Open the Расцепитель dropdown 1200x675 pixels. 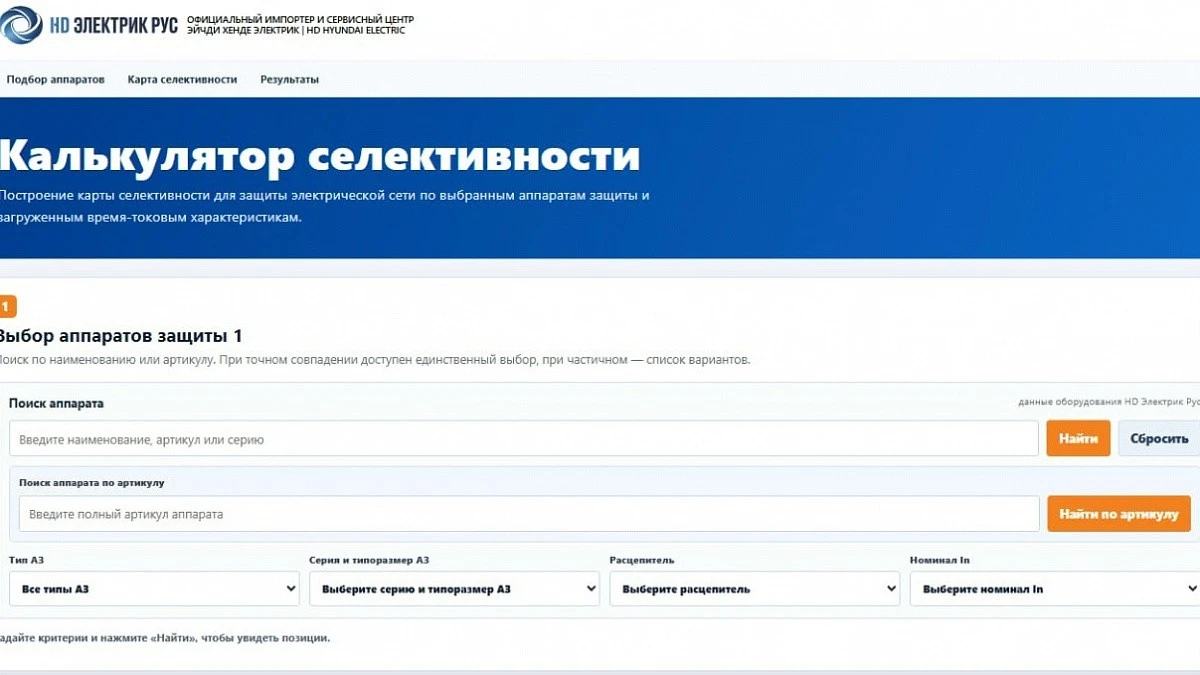754,589
